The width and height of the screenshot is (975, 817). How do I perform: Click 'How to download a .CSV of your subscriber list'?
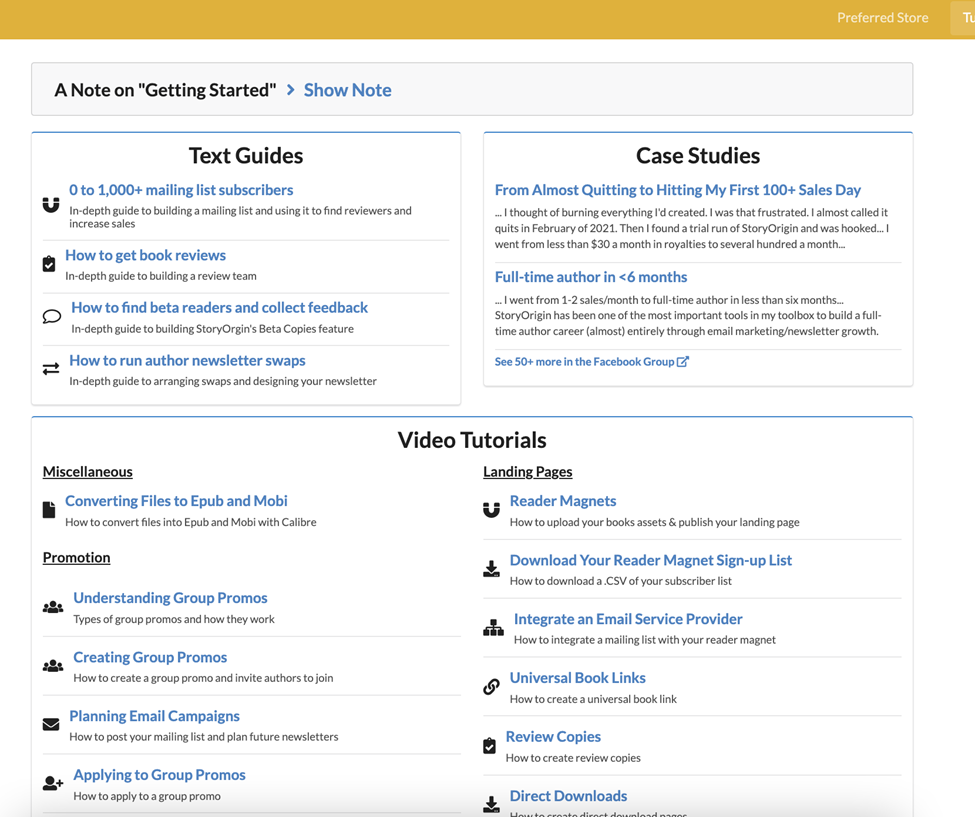[621, 581]
